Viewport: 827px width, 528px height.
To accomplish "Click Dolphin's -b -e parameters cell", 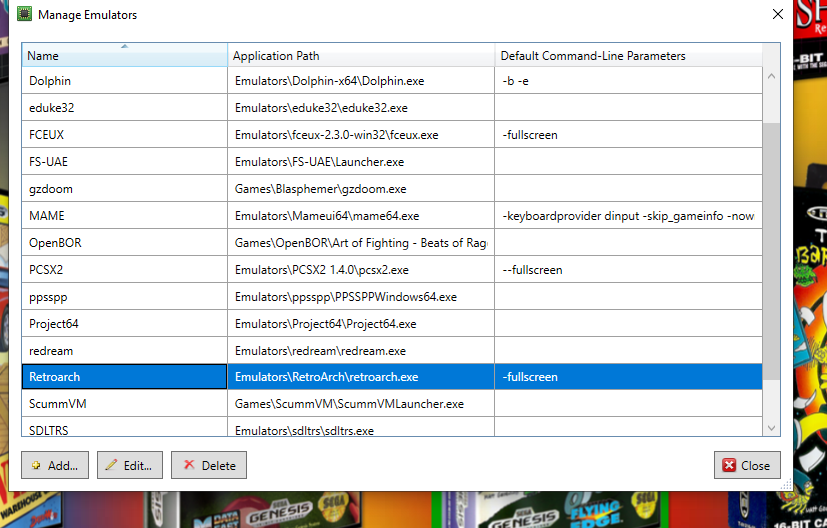I will tap(629, 81).
